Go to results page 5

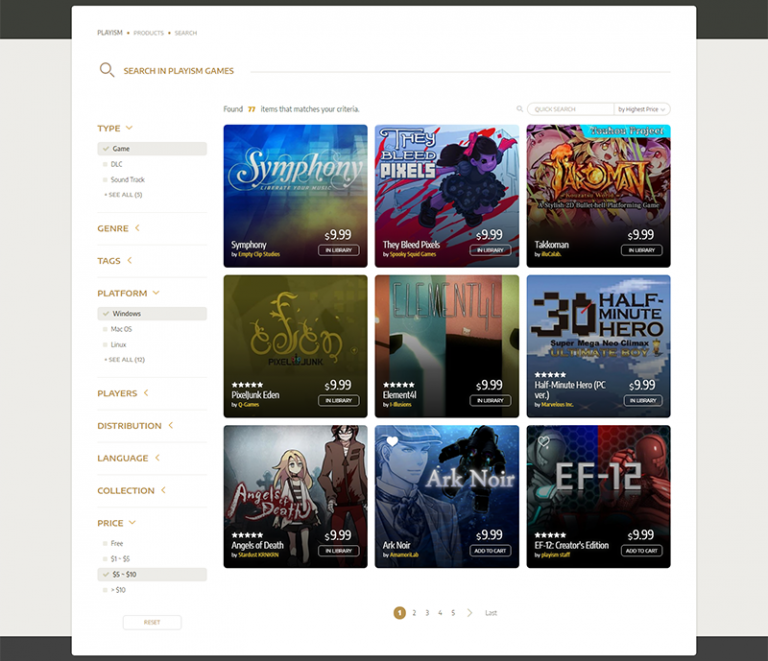[453, 613]
